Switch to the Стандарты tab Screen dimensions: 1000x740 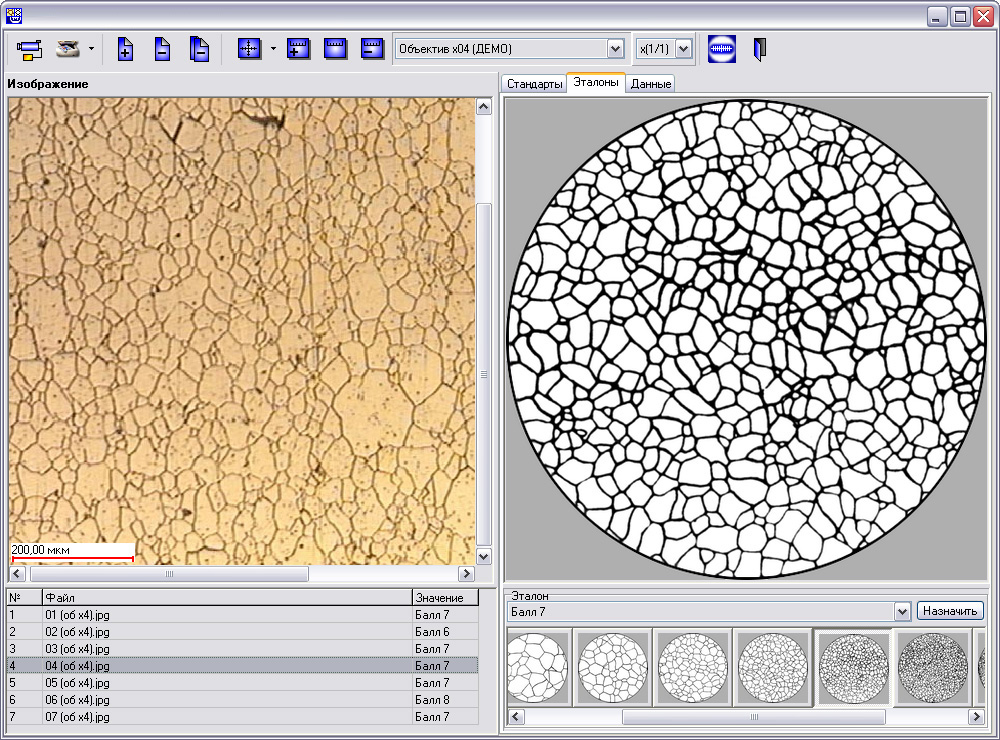534,84
